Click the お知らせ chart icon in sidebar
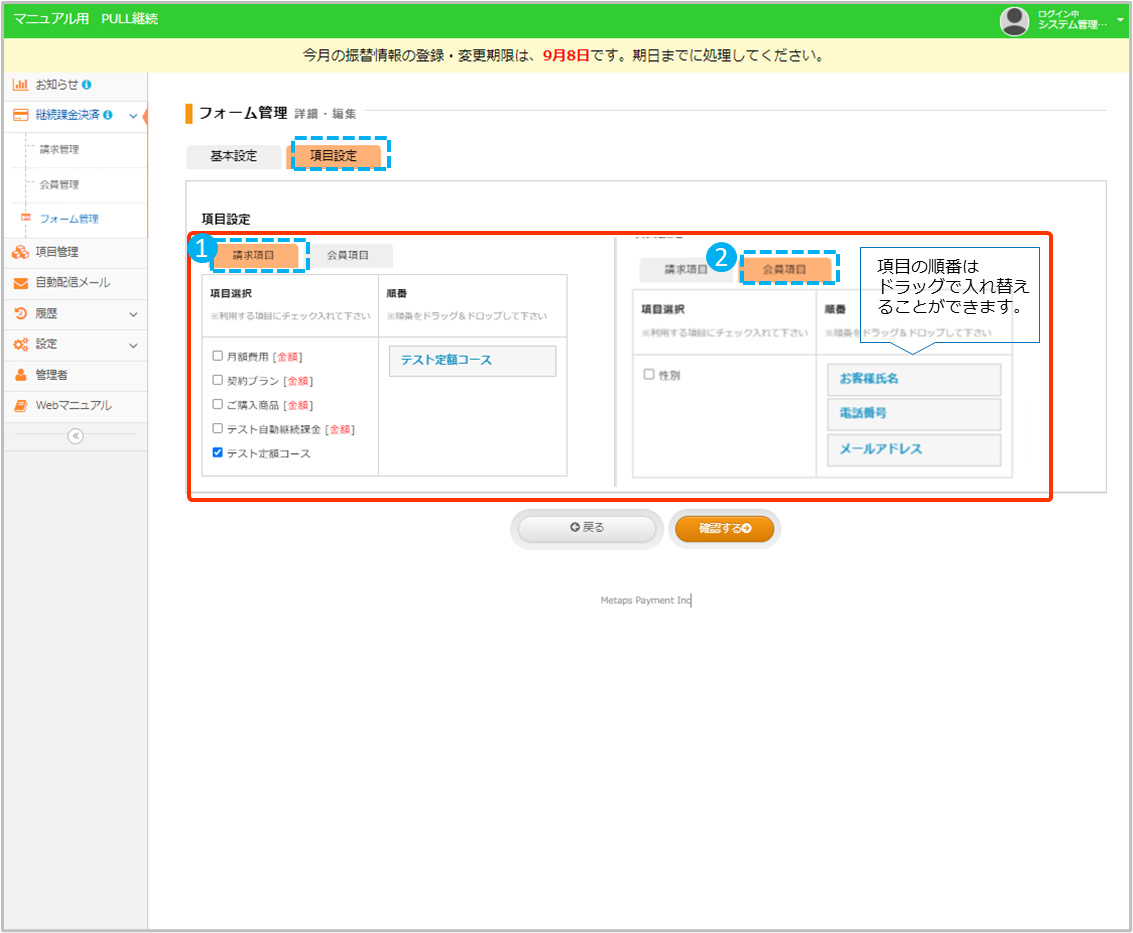 tap(20, 85)
